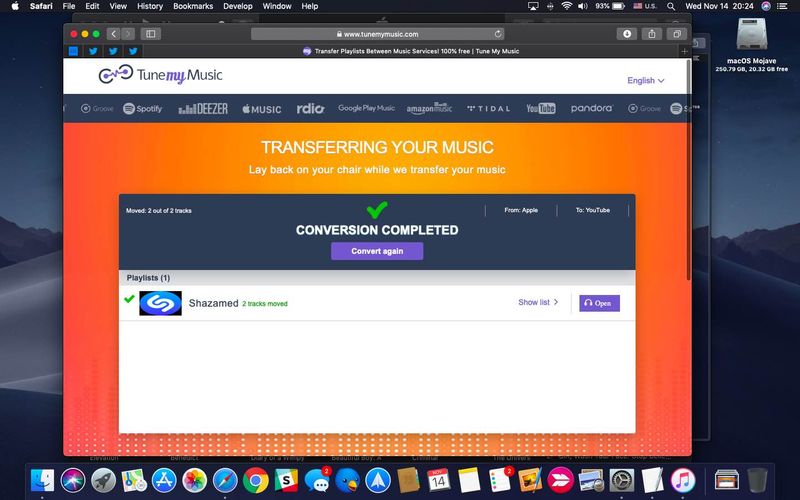Open the Bookmarks menu
800x500 pixels.
pos(193,6)
